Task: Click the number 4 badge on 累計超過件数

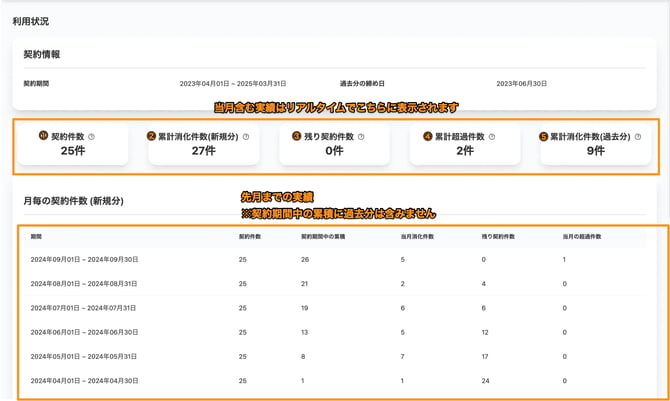Action: pyautogui.click(x=428, y=136)
